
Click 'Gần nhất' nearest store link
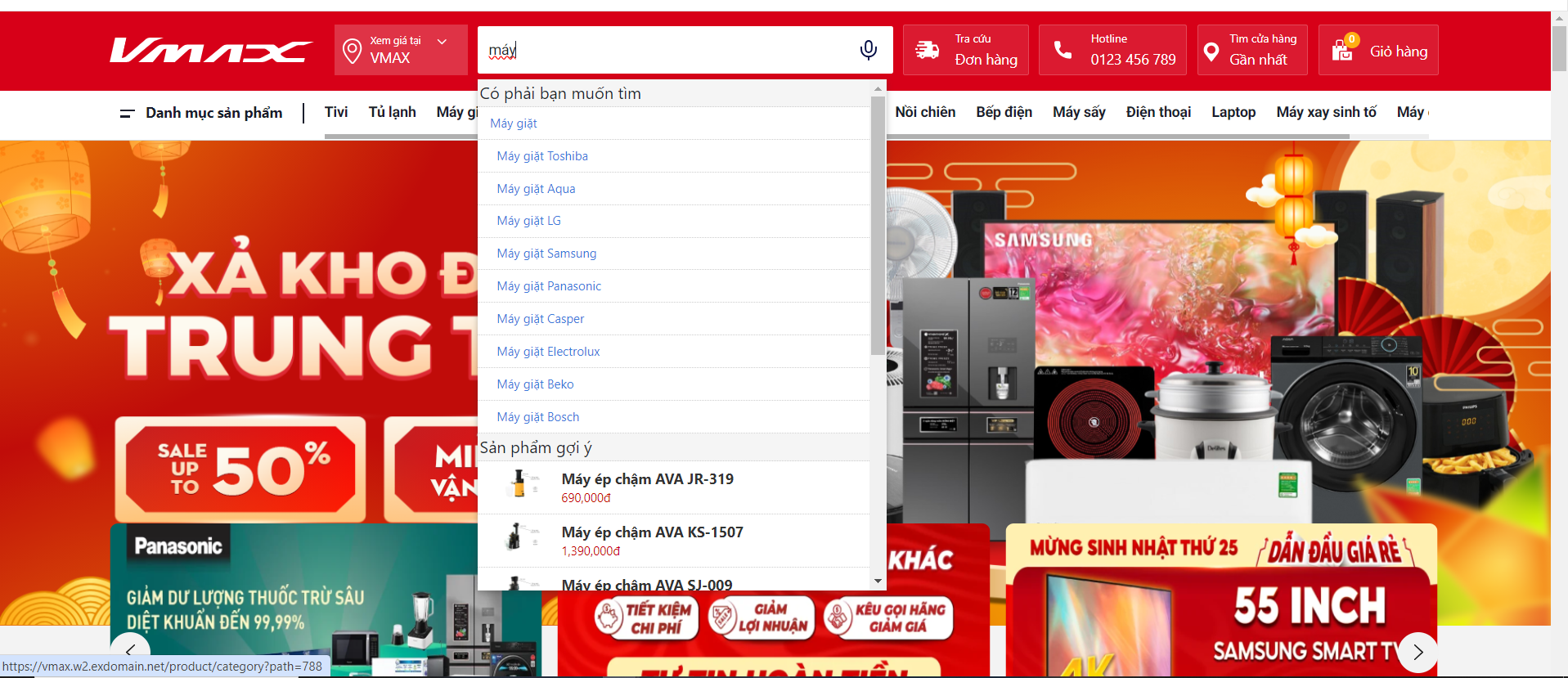click(x=1258, y=60)
